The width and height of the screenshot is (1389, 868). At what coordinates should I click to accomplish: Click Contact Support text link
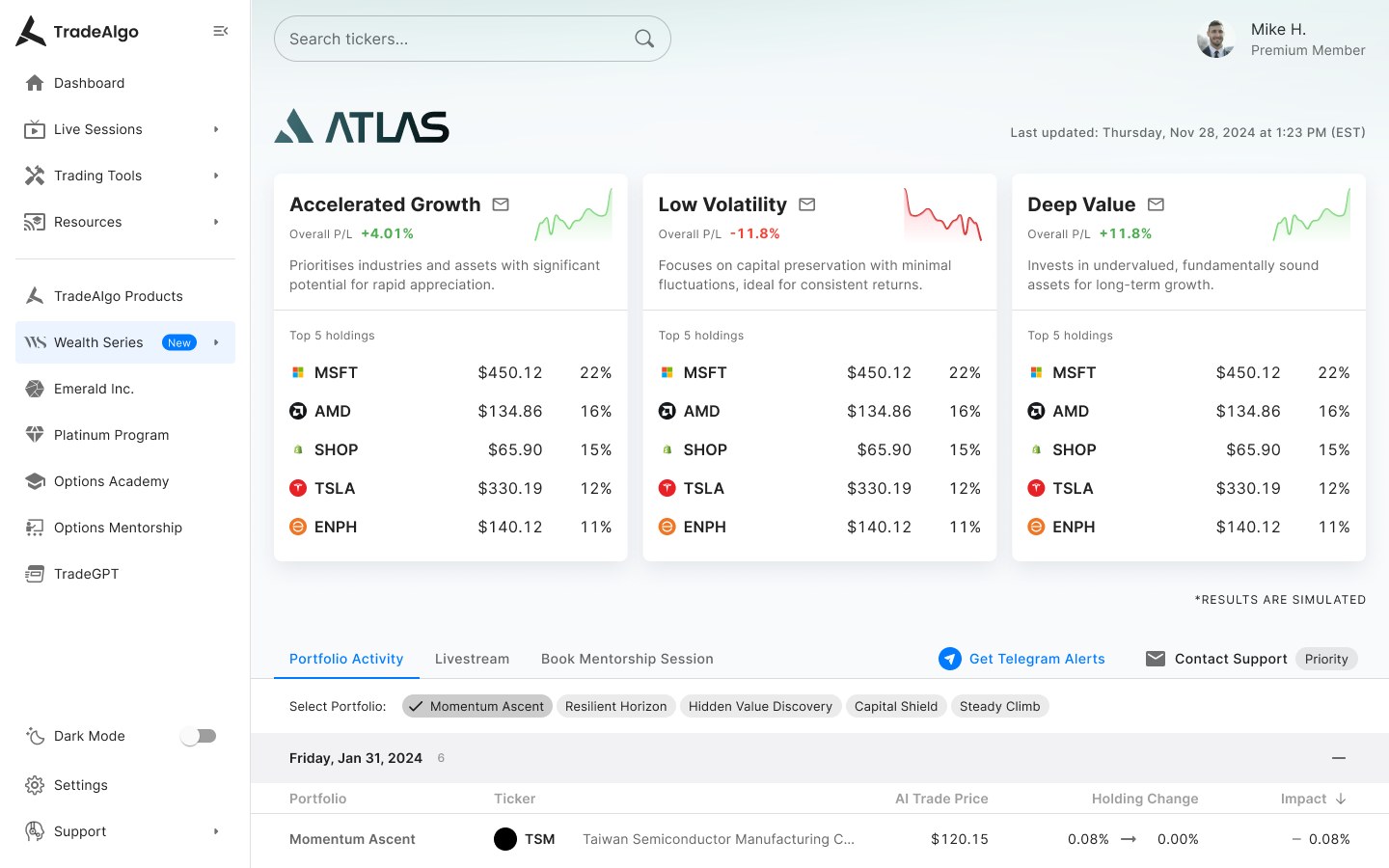(x=1231, y=659)
